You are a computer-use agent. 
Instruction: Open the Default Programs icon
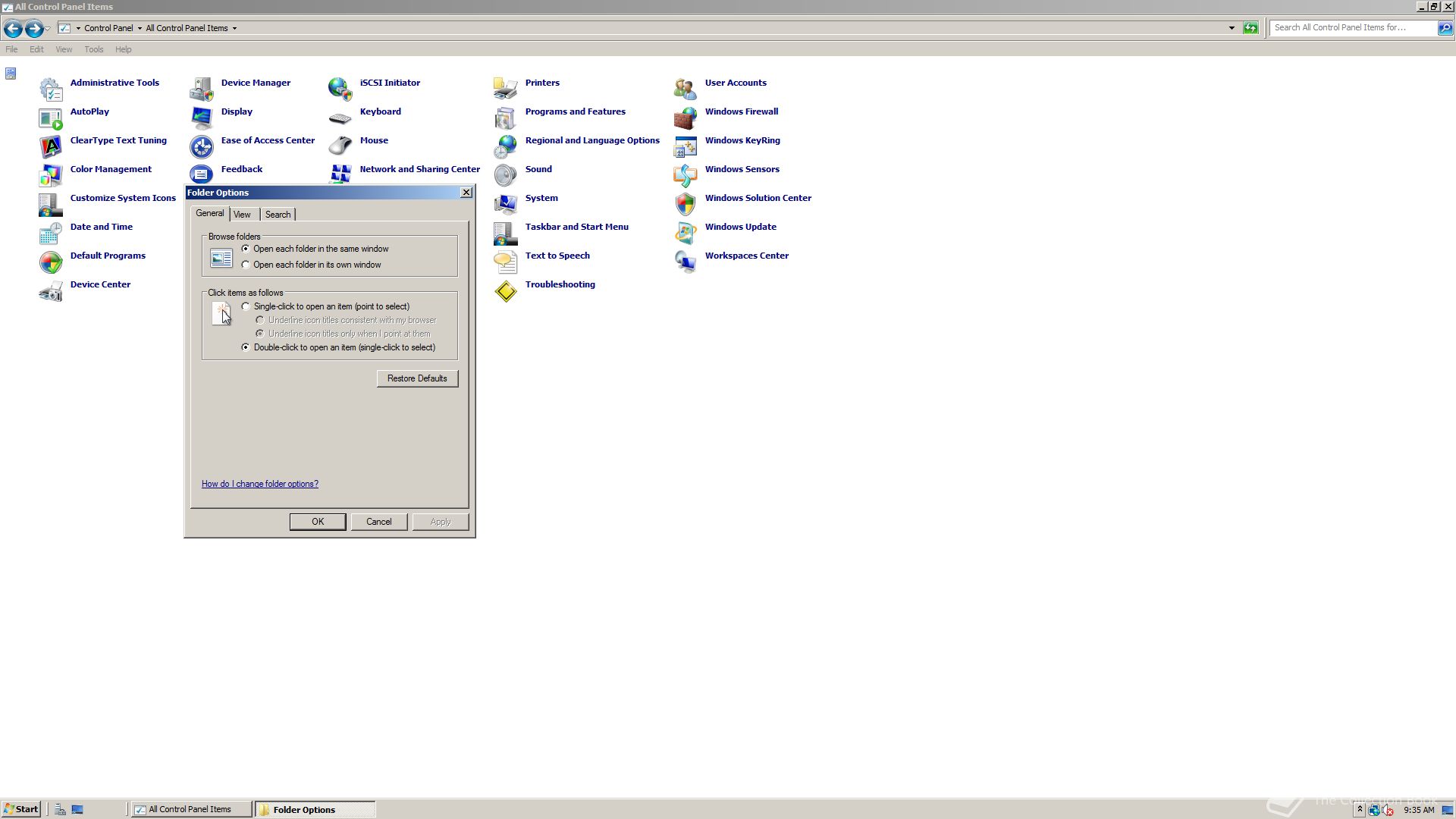coord(51,262)
